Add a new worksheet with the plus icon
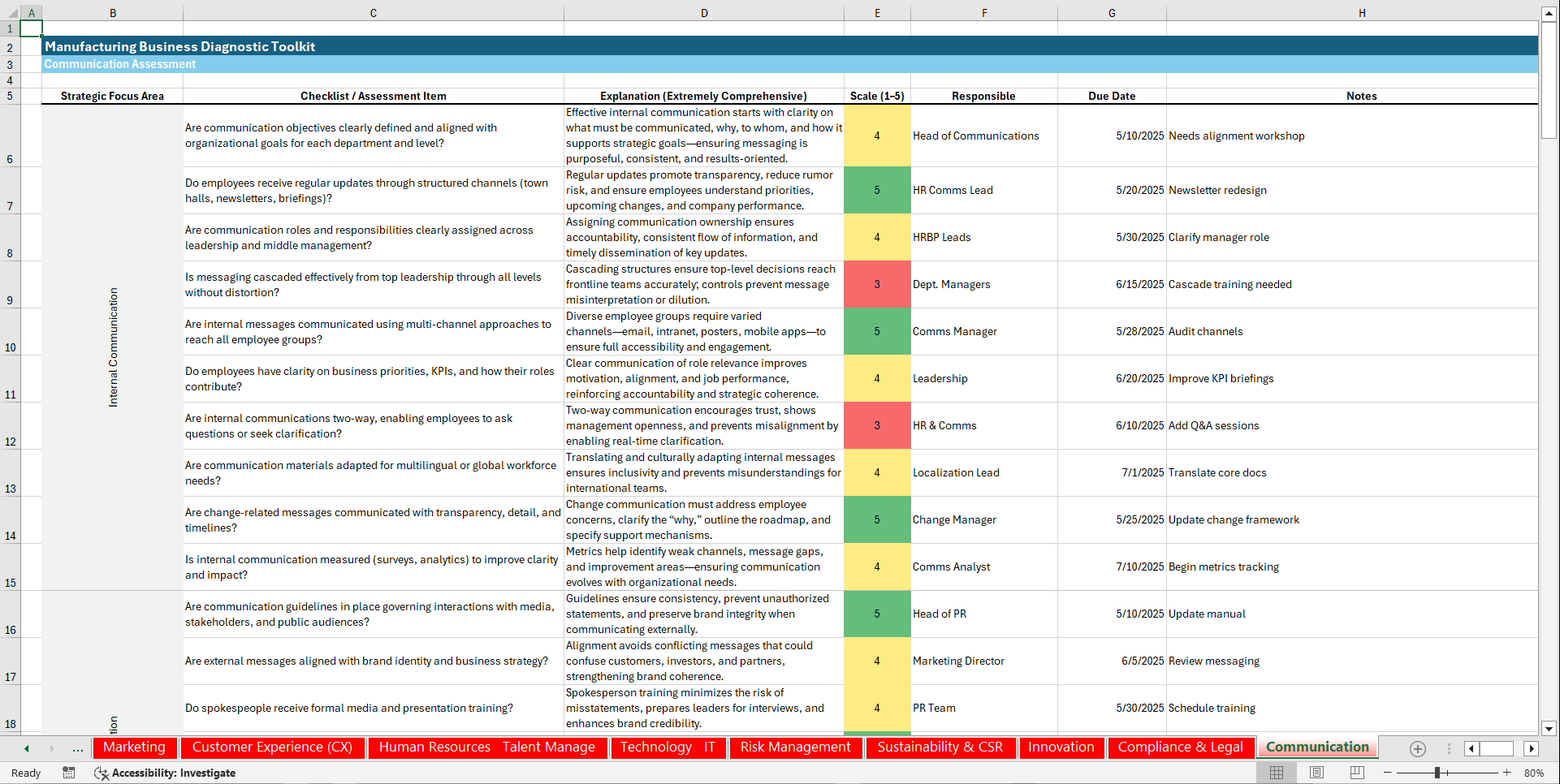 1418,748
